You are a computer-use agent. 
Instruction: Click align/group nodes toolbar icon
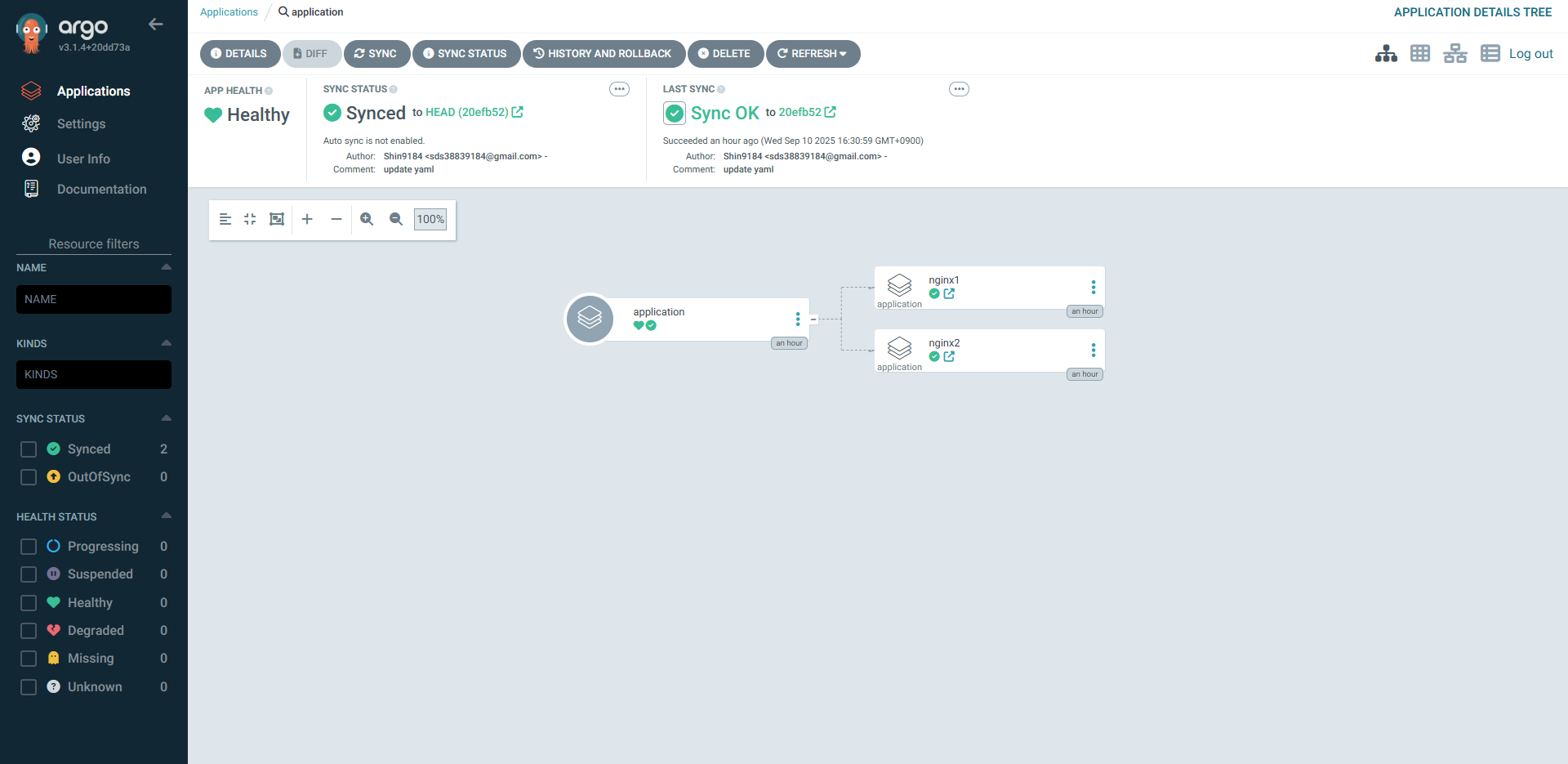pos(225,219)
